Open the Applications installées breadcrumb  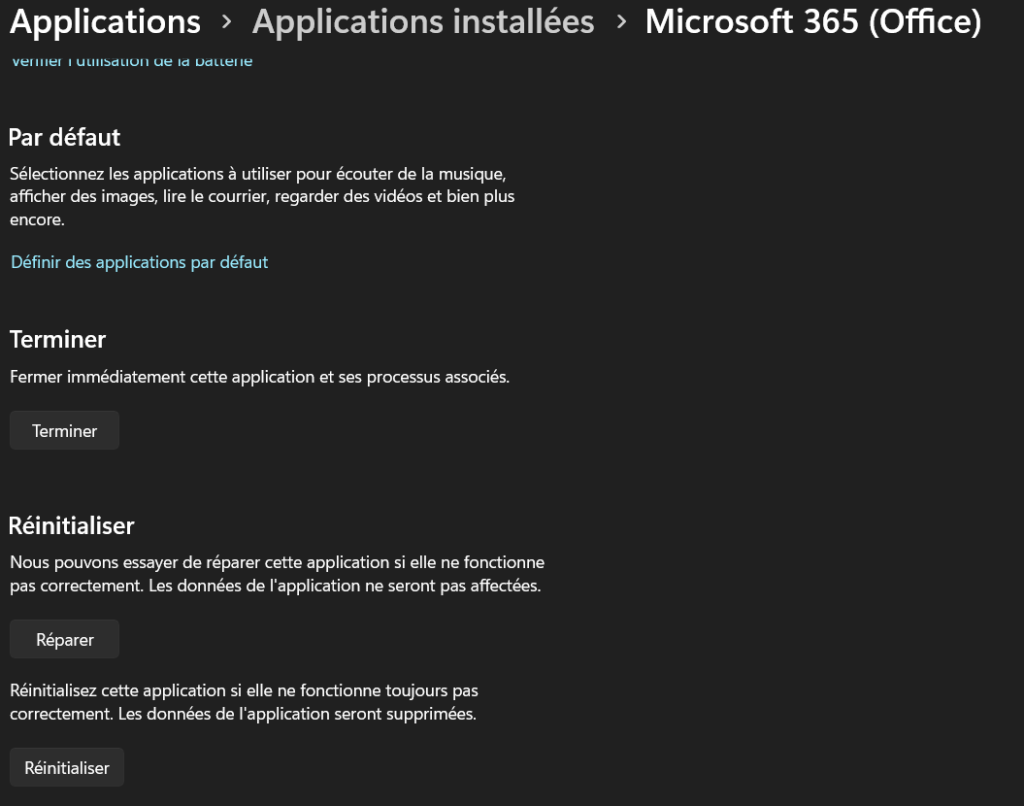(x=423, y=22)
